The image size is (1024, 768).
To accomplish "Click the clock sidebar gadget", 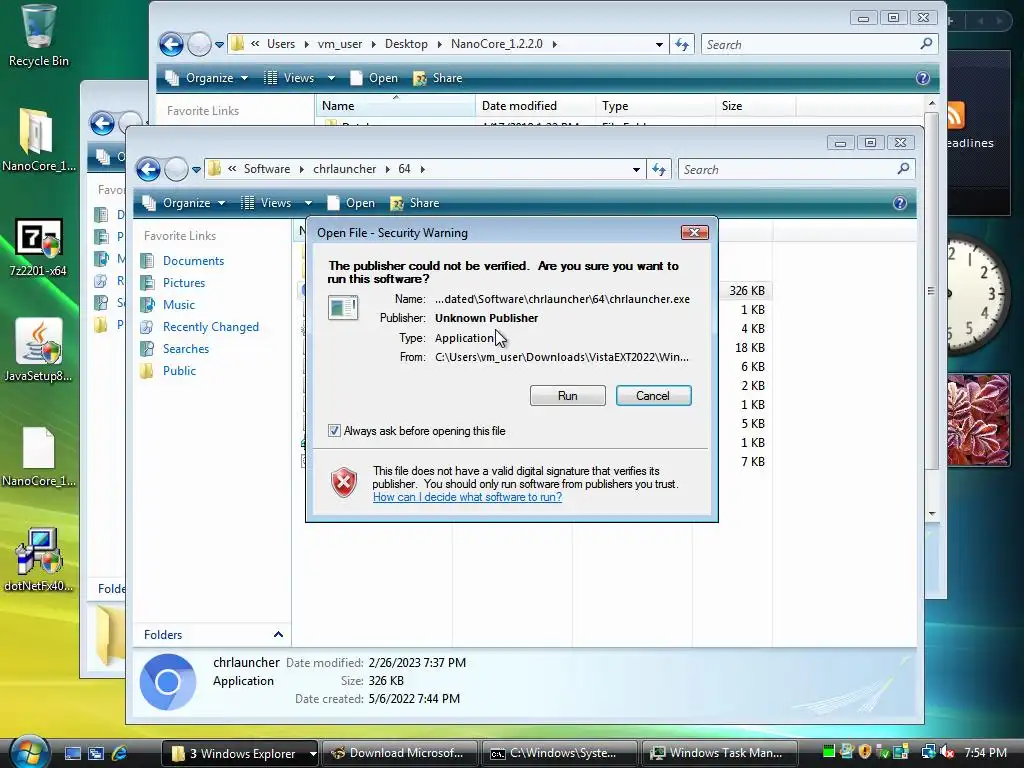I will point(978,294).
